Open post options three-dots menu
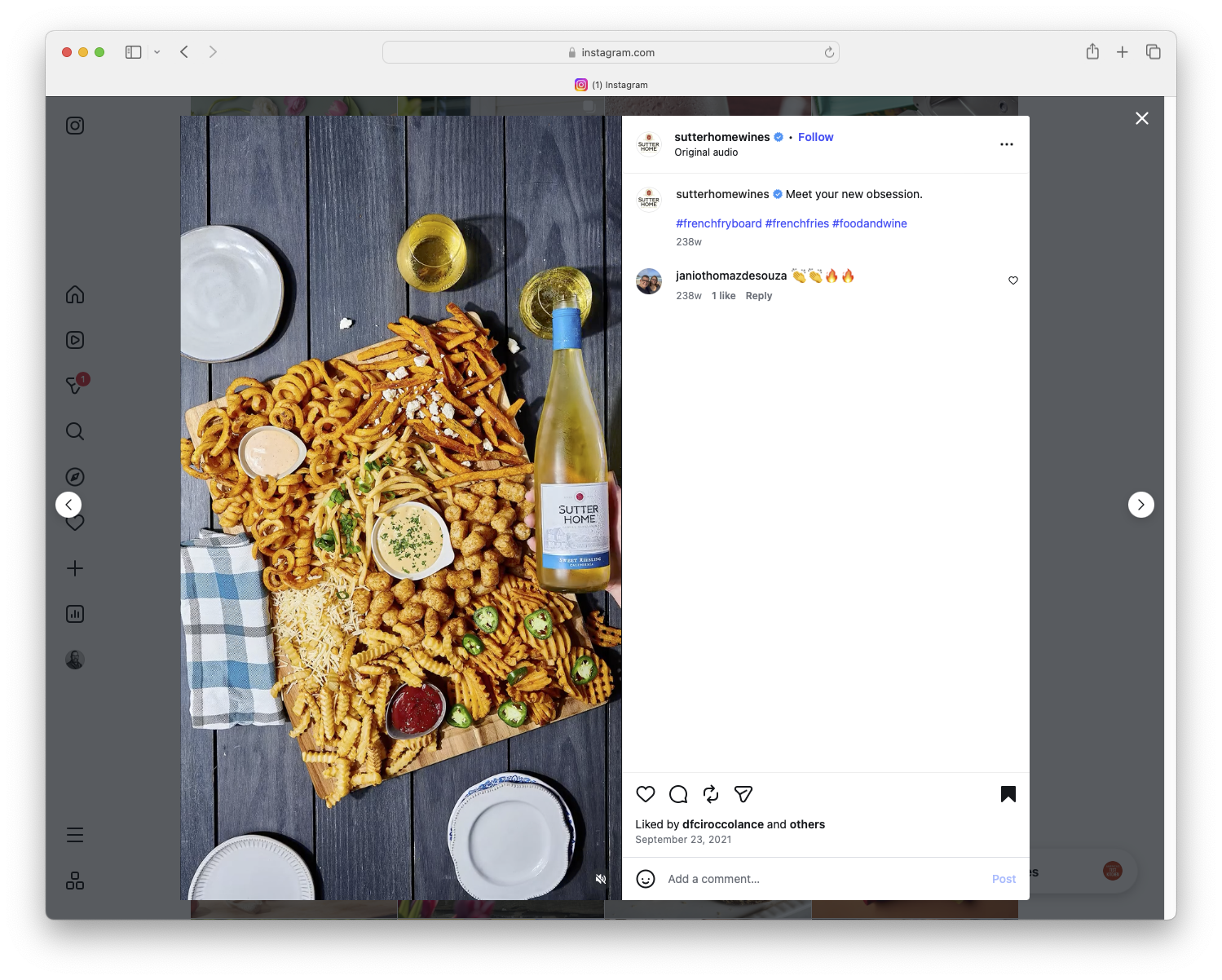 1007,144
